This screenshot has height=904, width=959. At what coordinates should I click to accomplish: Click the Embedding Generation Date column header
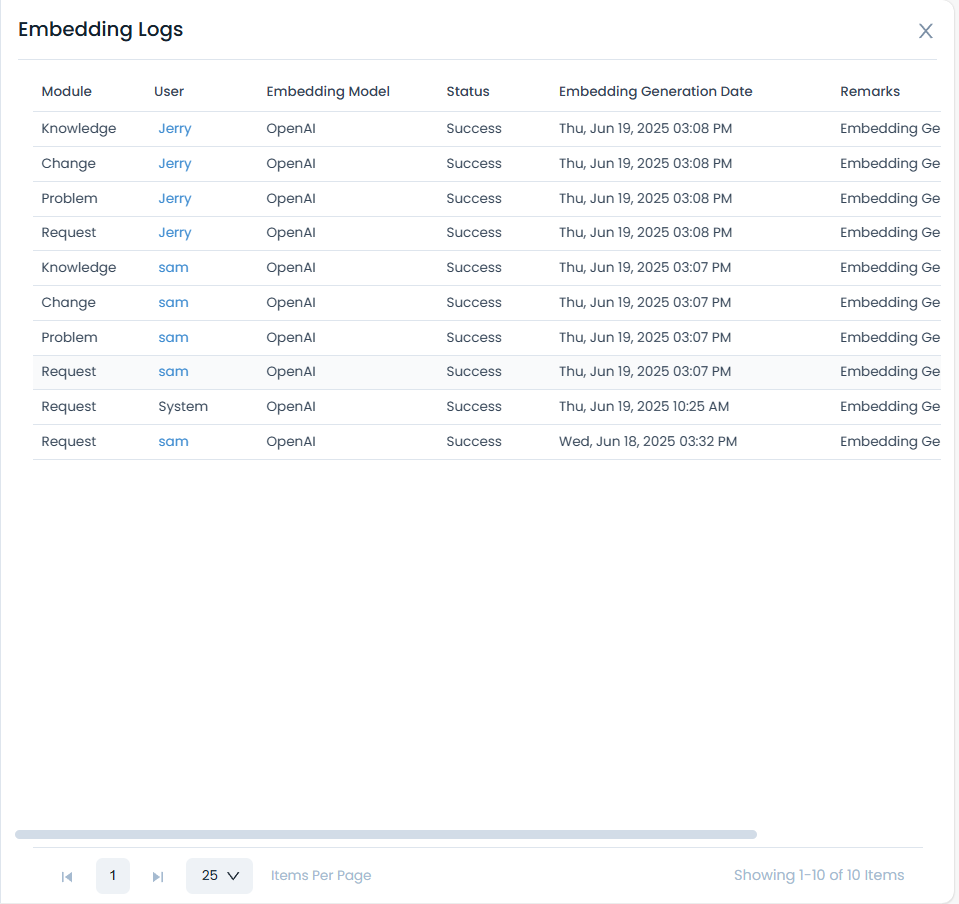pyautogui.click(x=655, y=92)
